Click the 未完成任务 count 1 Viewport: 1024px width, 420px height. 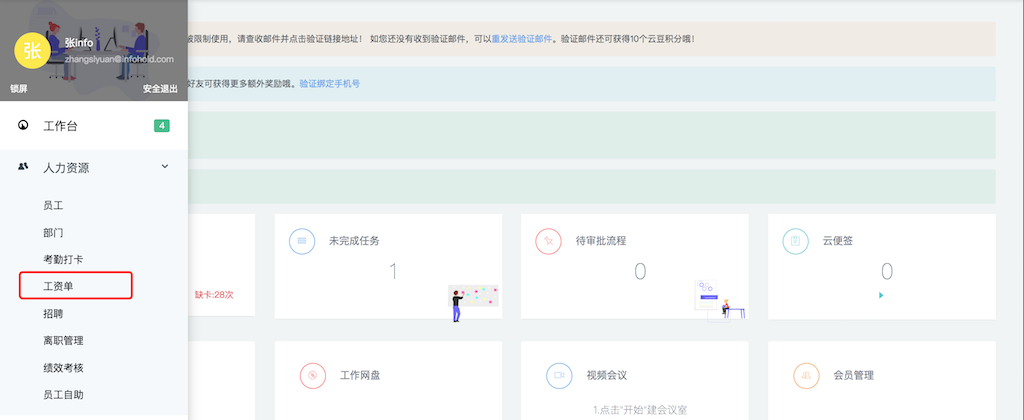(x=393, y=271)
